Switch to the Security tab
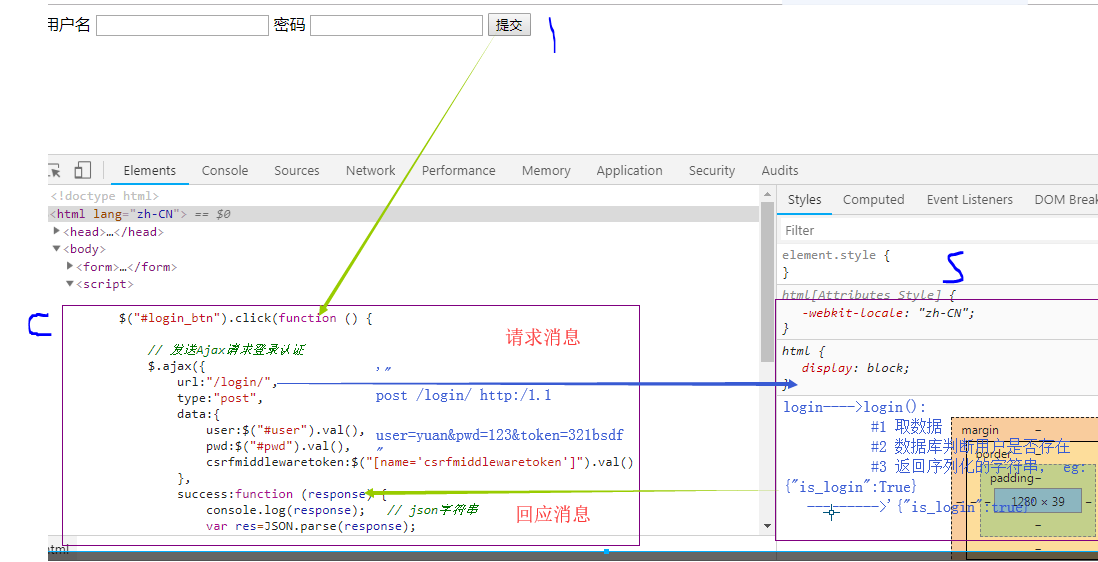The height and width of the screenshot is (562, 1098). click(x=712, y=171)
